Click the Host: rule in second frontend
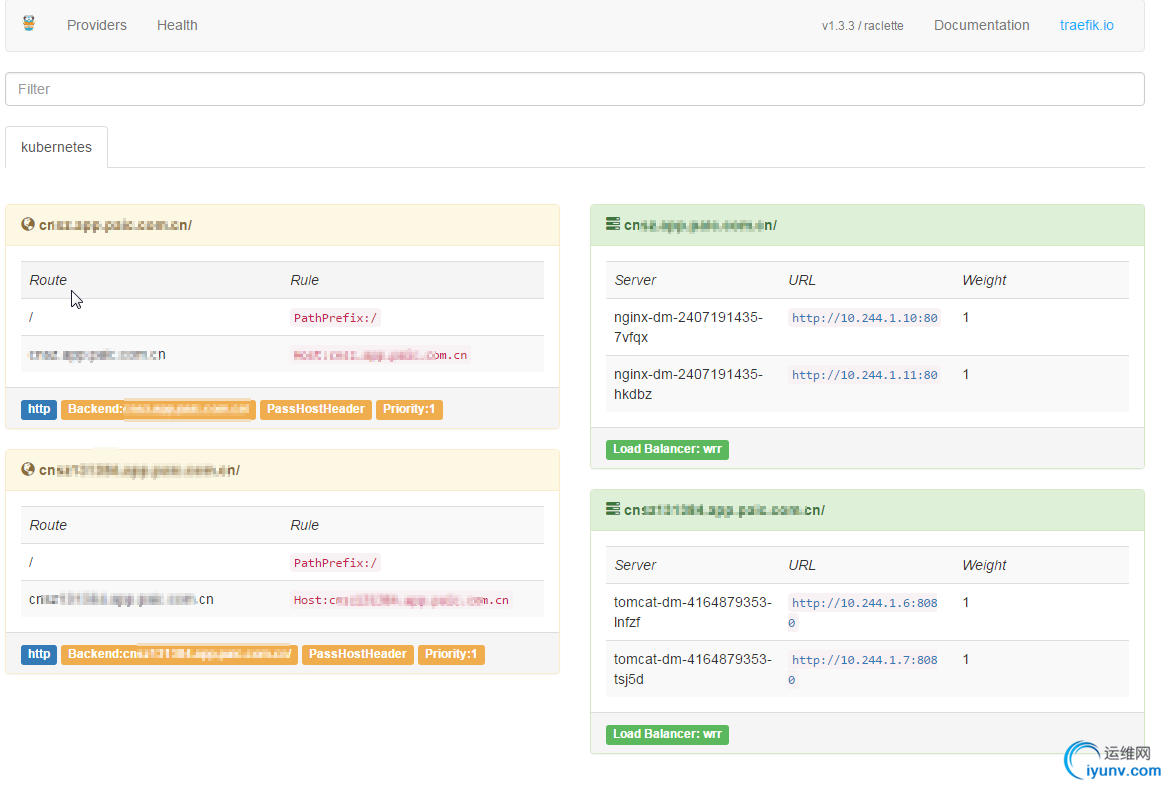Screen dimensions: 1167x787 click(x=401, y=600)
